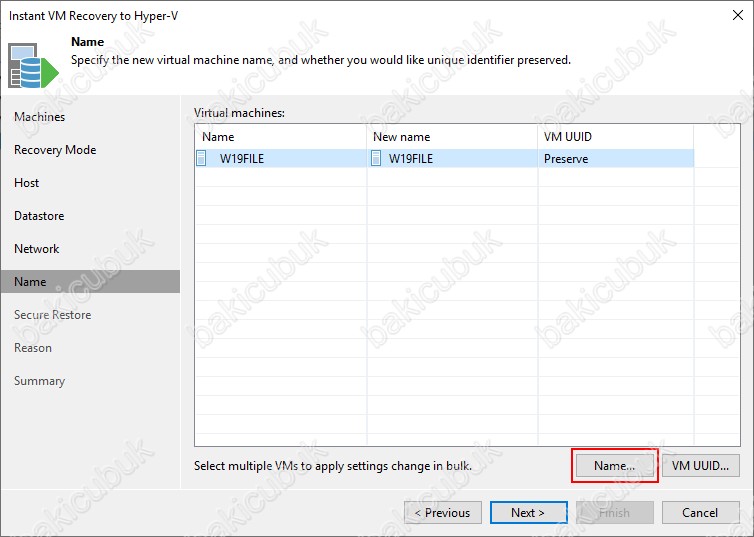Click the VM UUID column header
Screen dimensions: 754x537
click(x=616, y=137)
